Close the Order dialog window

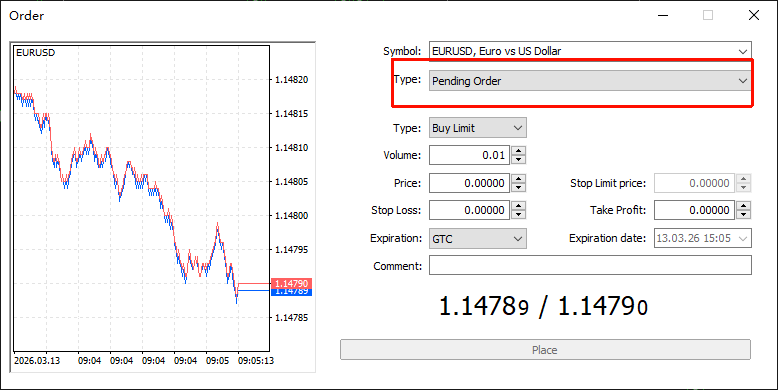[x=754, y=15]
